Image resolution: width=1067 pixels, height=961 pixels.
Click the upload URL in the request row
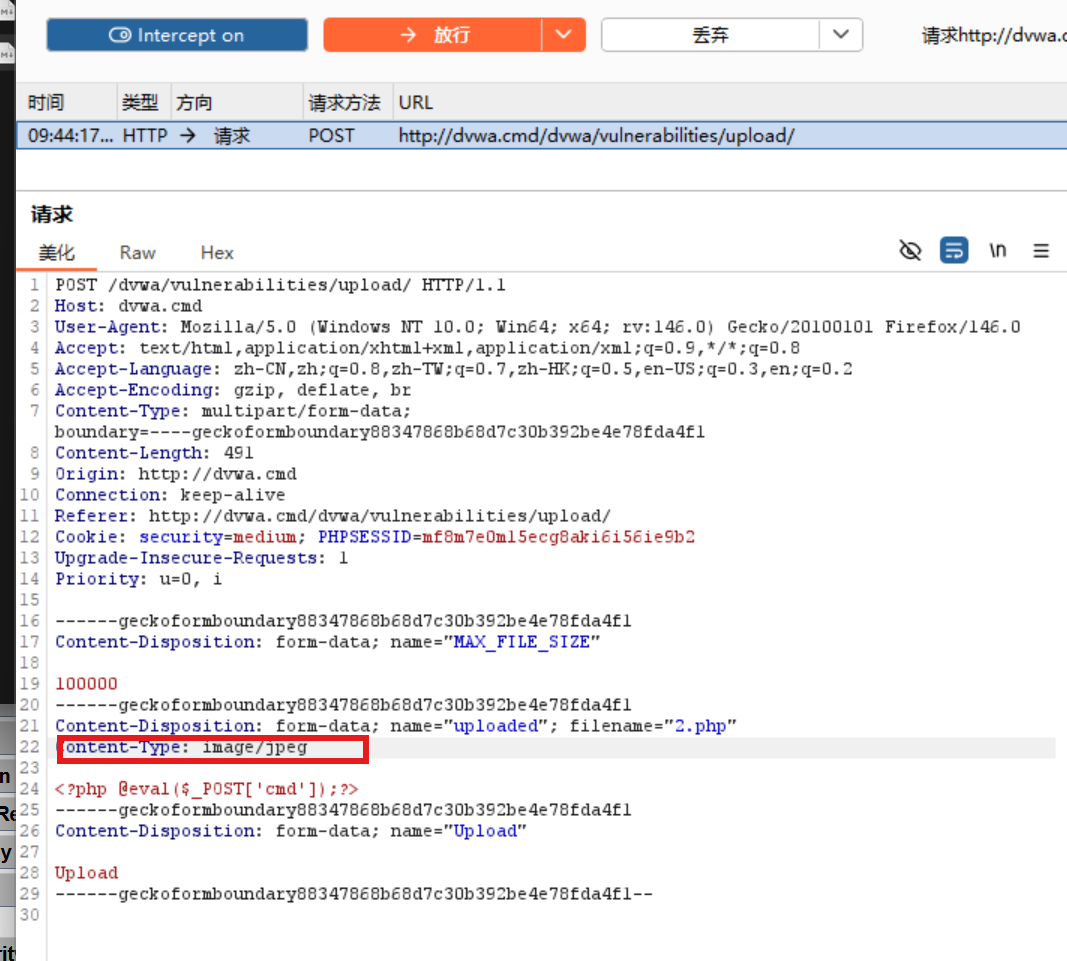596,135
